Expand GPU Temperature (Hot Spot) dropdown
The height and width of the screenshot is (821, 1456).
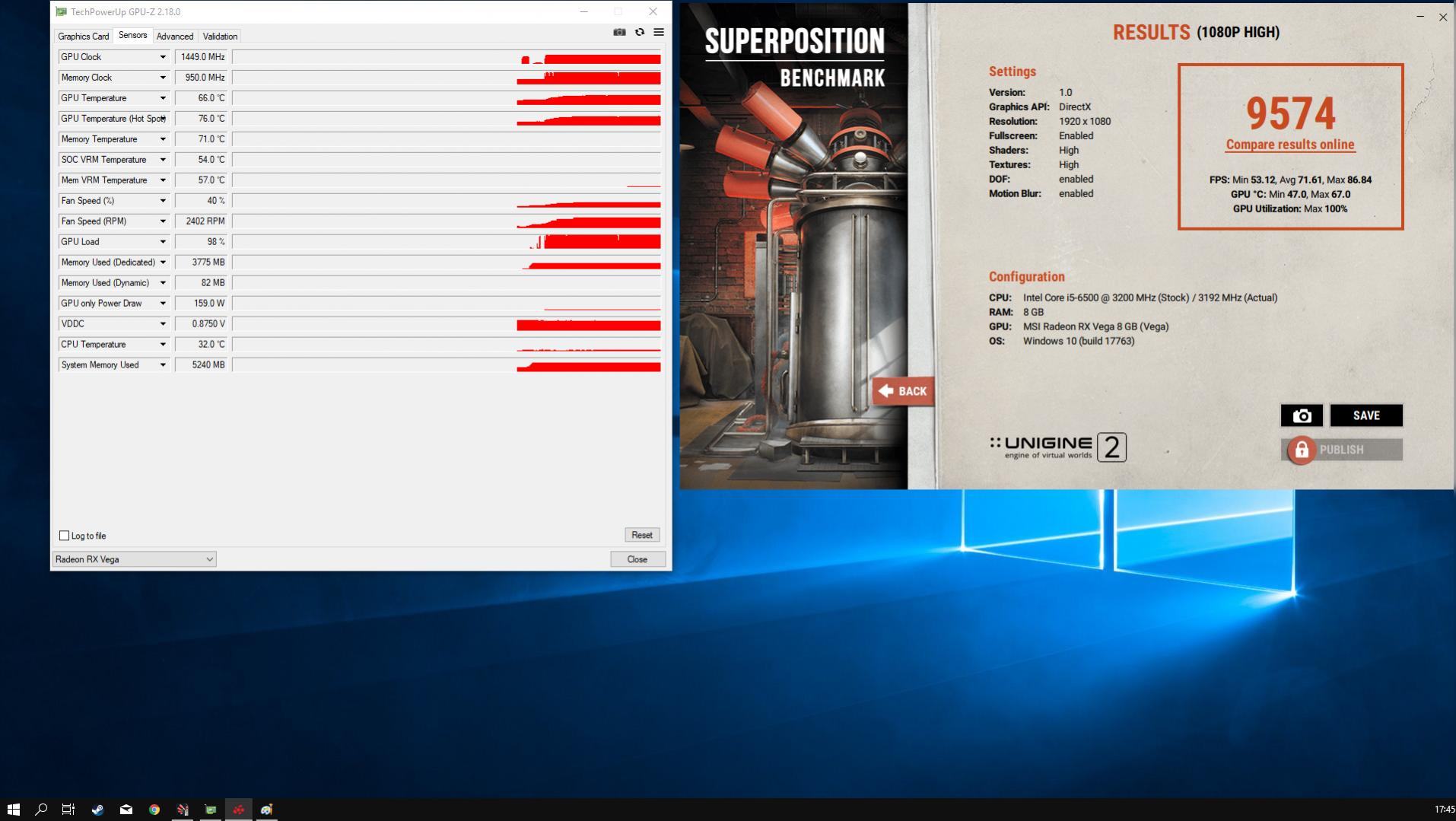tap(163, 119)
